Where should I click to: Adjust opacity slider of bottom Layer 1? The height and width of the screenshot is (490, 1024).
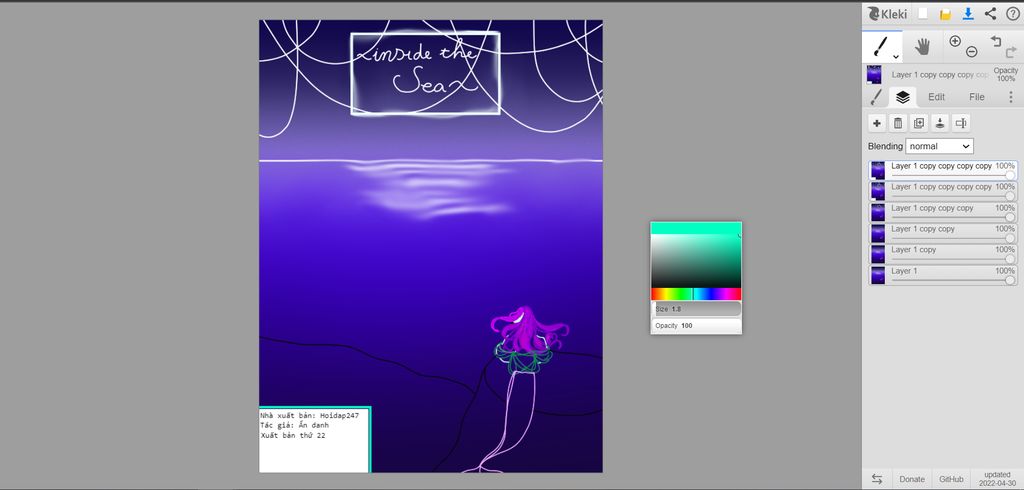coord(953,280)
